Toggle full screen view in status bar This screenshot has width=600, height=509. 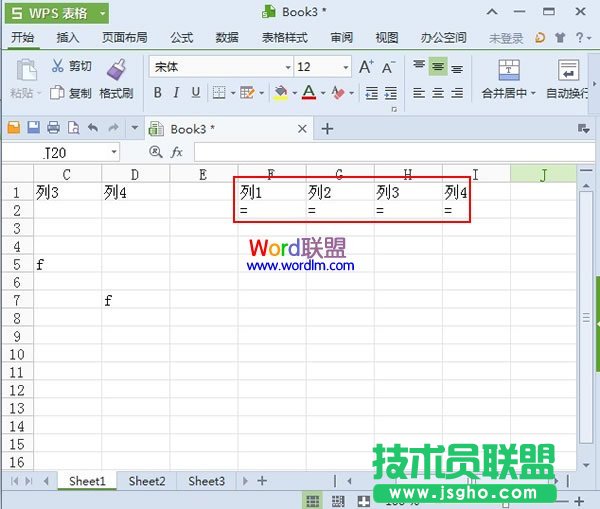364,501
